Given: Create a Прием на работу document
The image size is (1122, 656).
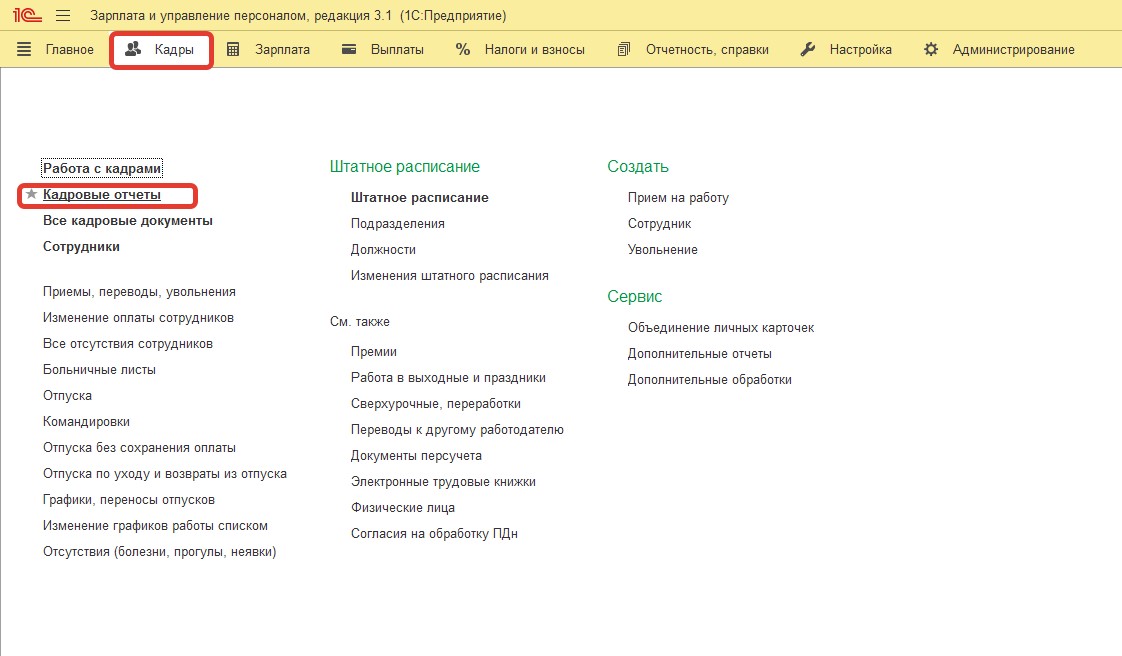Looking at the screenshot, I should [678, 197].
